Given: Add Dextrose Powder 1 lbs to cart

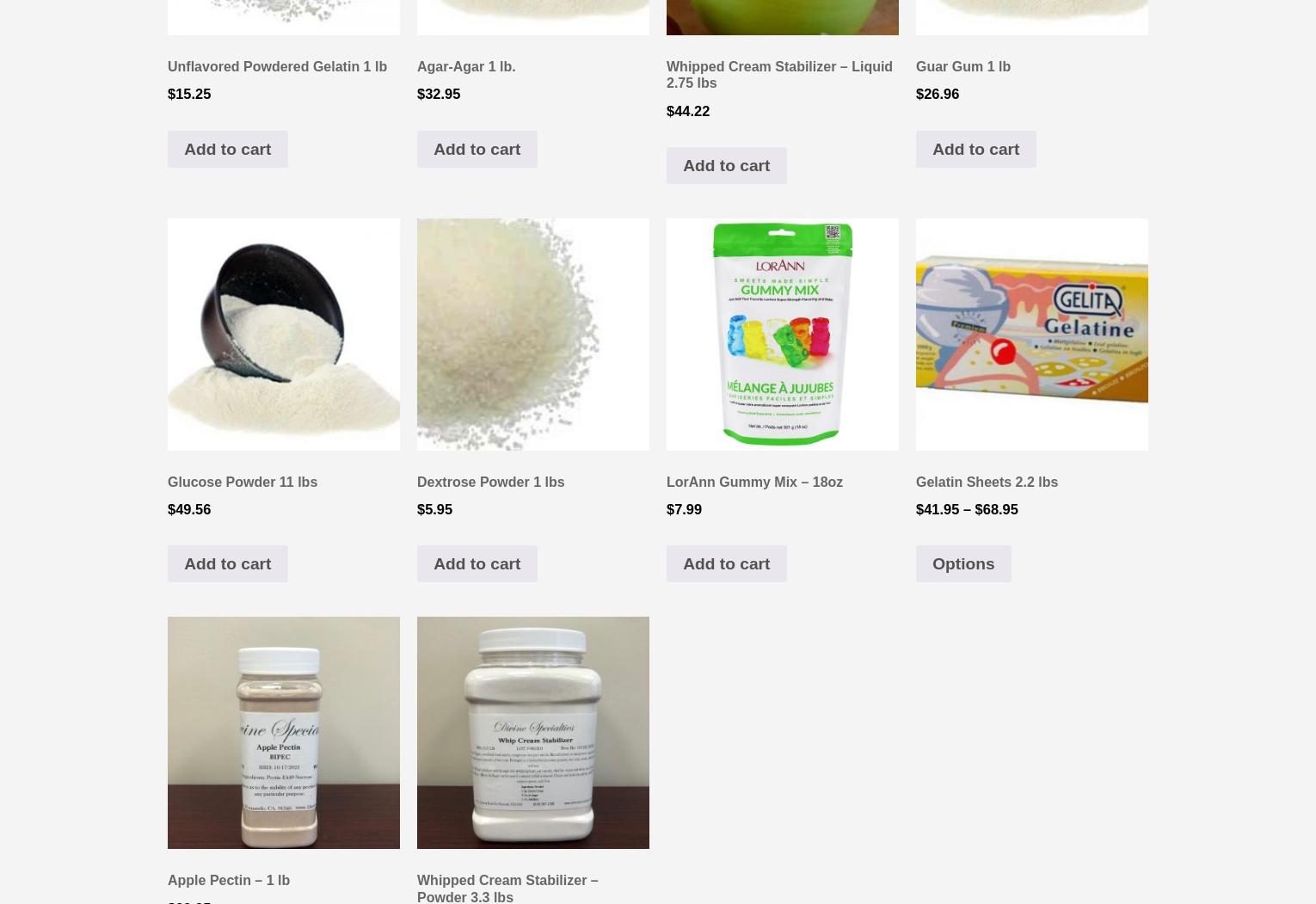Looking at the screenshot, I should 477,563.
